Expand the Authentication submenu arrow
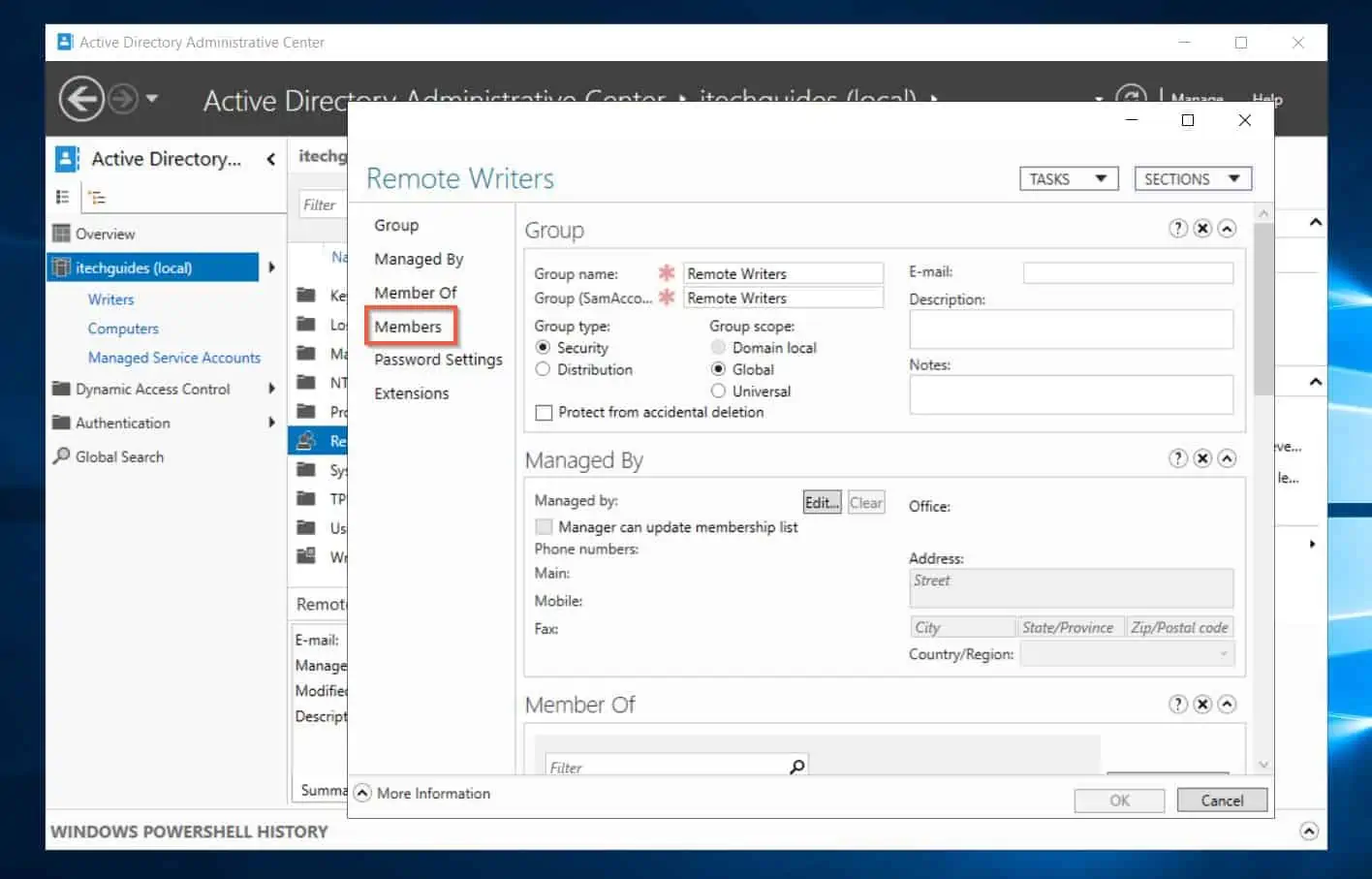 pyautogui.click(x=271, y=423)
